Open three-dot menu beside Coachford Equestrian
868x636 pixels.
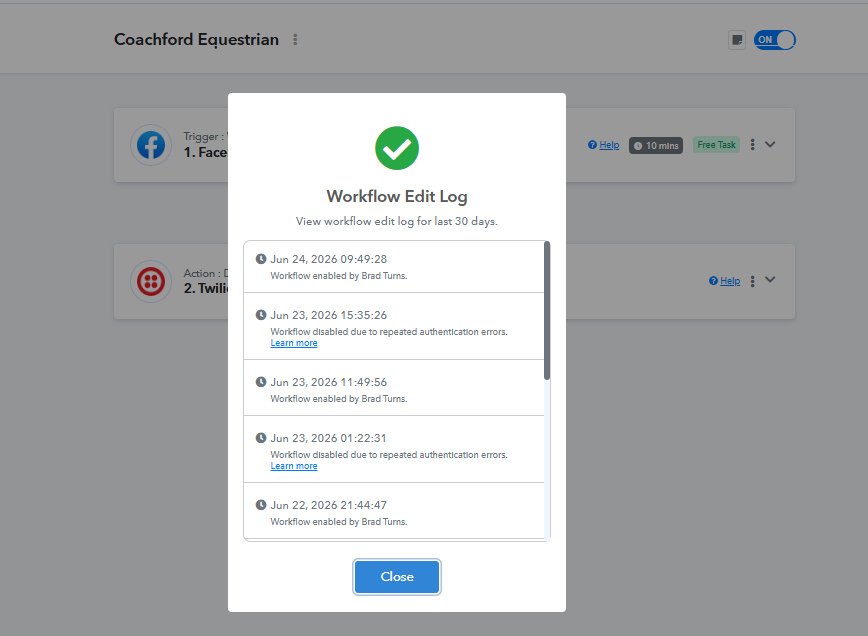295,39
